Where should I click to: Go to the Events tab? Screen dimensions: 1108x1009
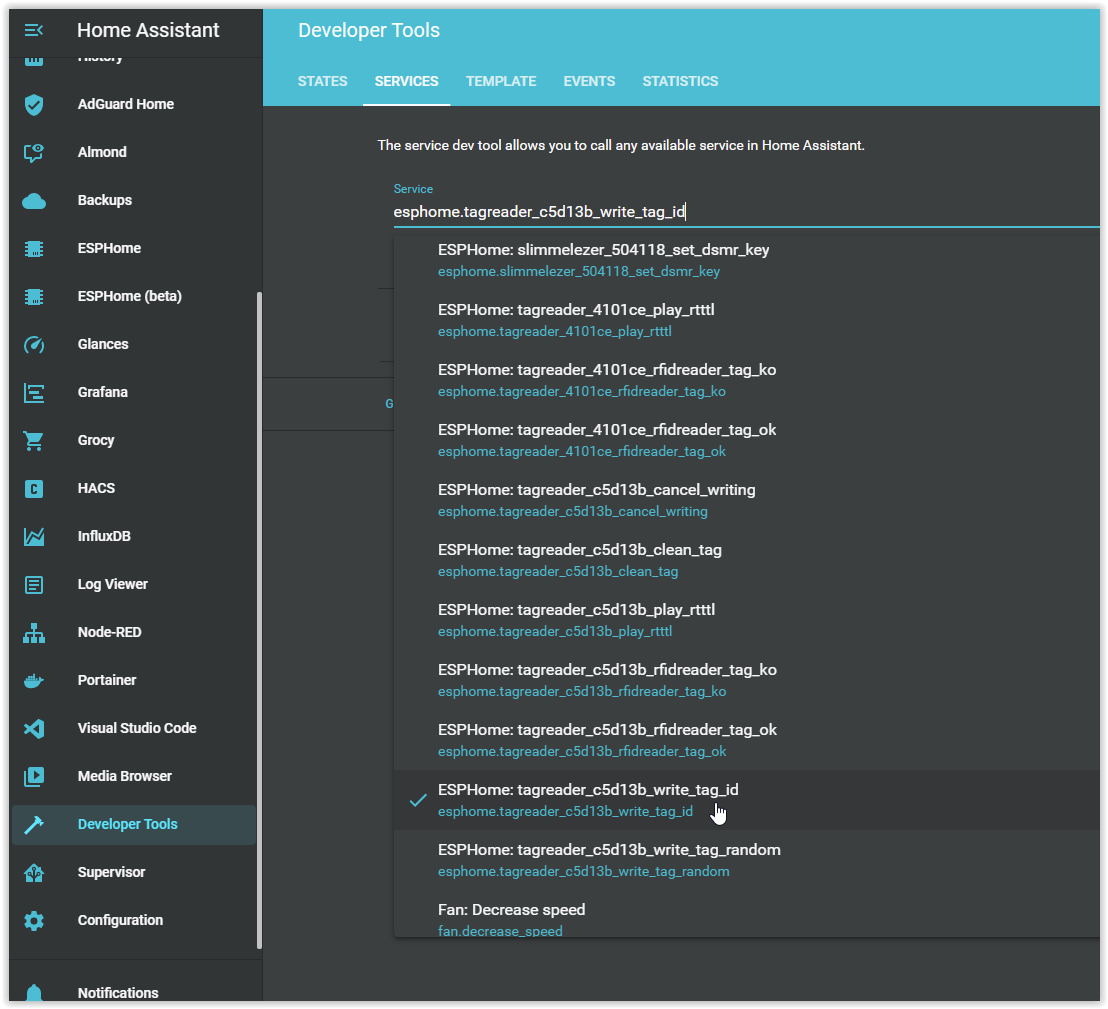[589, 81]
